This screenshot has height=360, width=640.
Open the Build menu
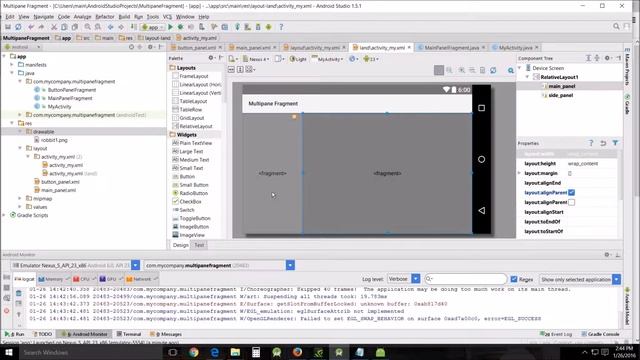coord(124,17)
